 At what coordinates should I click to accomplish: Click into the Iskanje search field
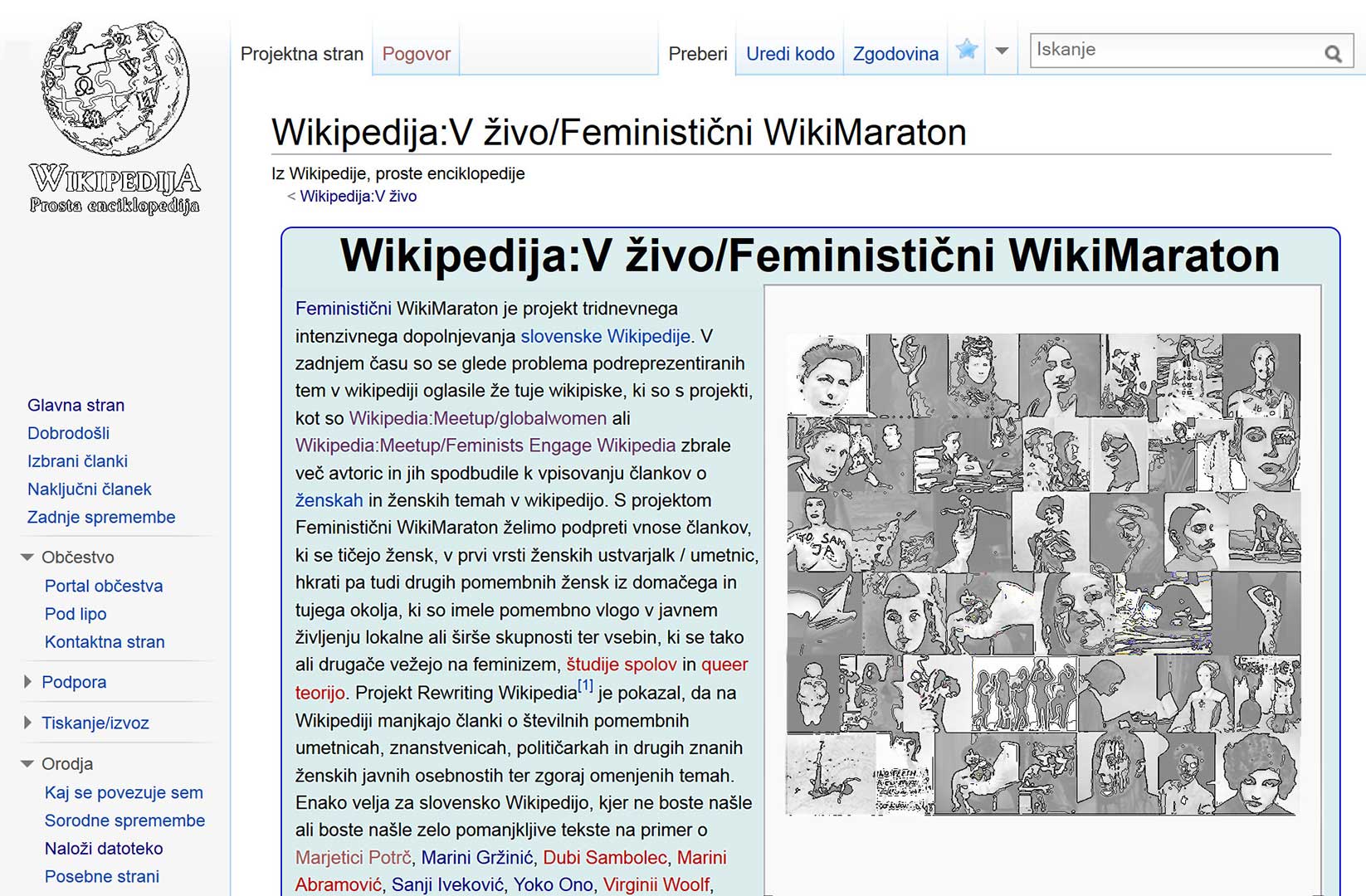[x=1174, y=50]
